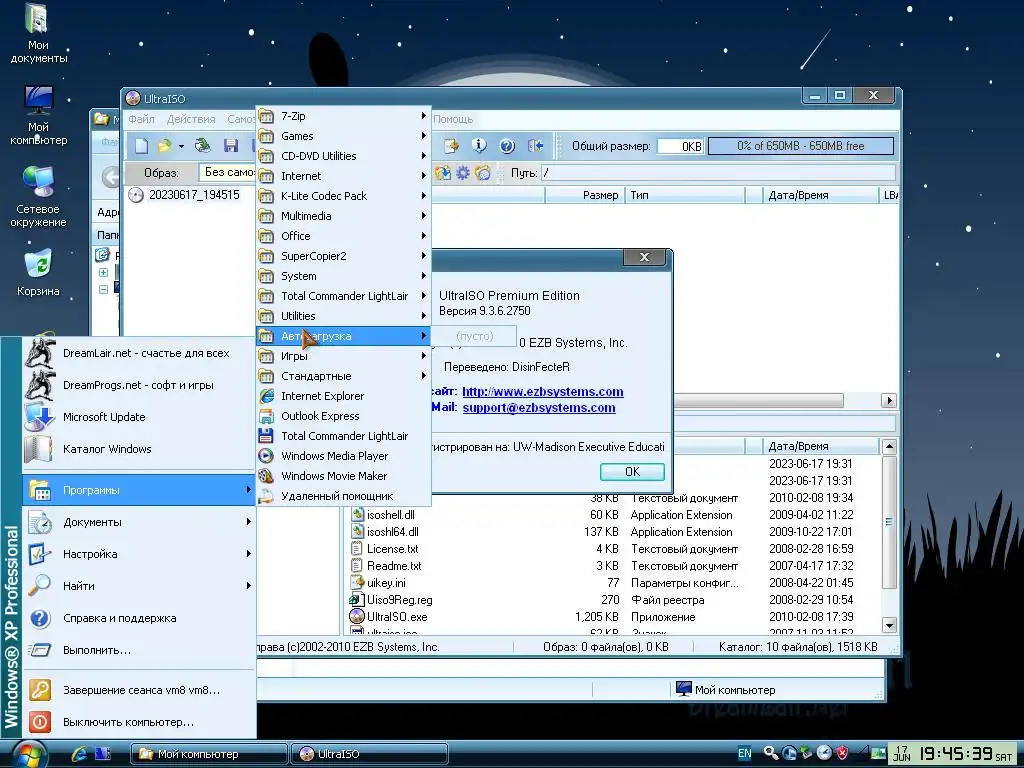Viewport: 1024px width, 768px height.
Task: Open the System folder in Programs menu
Action: (343, 276)
